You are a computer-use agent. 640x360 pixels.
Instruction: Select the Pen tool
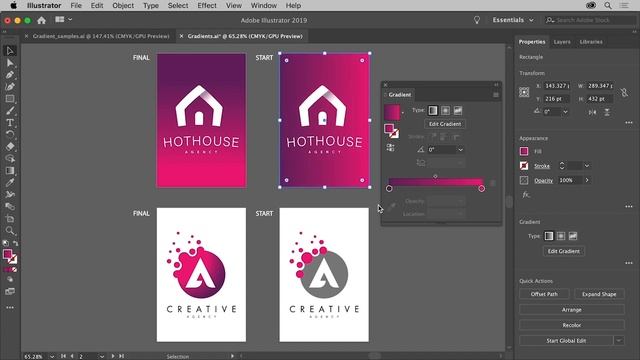click(10, 75)
